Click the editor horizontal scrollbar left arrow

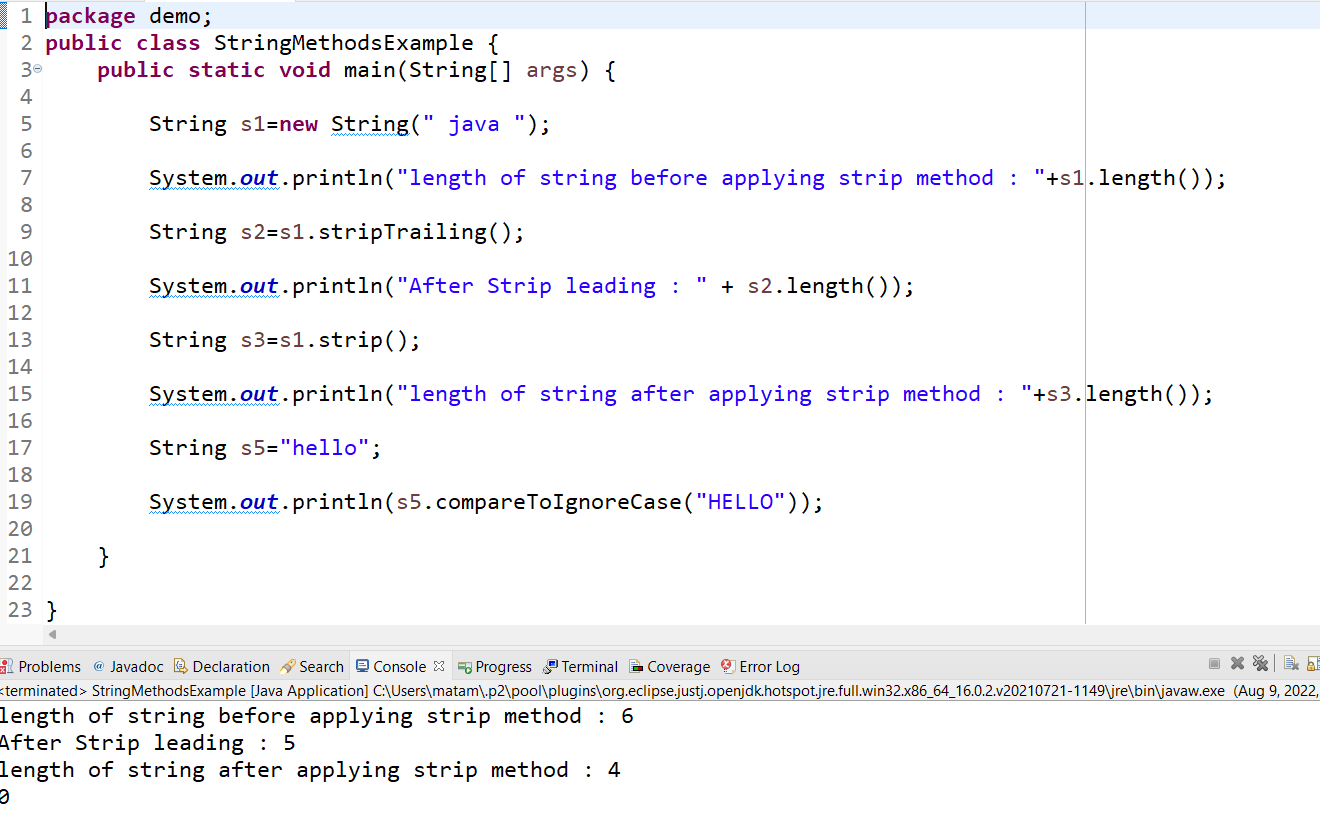tap(52, 634)
